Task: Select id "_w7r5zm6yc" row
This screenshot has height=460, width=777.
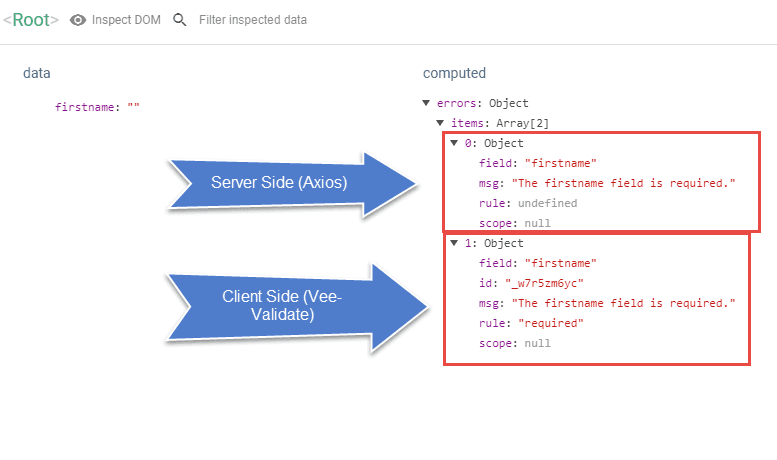Action: click(x=531, y=284)
